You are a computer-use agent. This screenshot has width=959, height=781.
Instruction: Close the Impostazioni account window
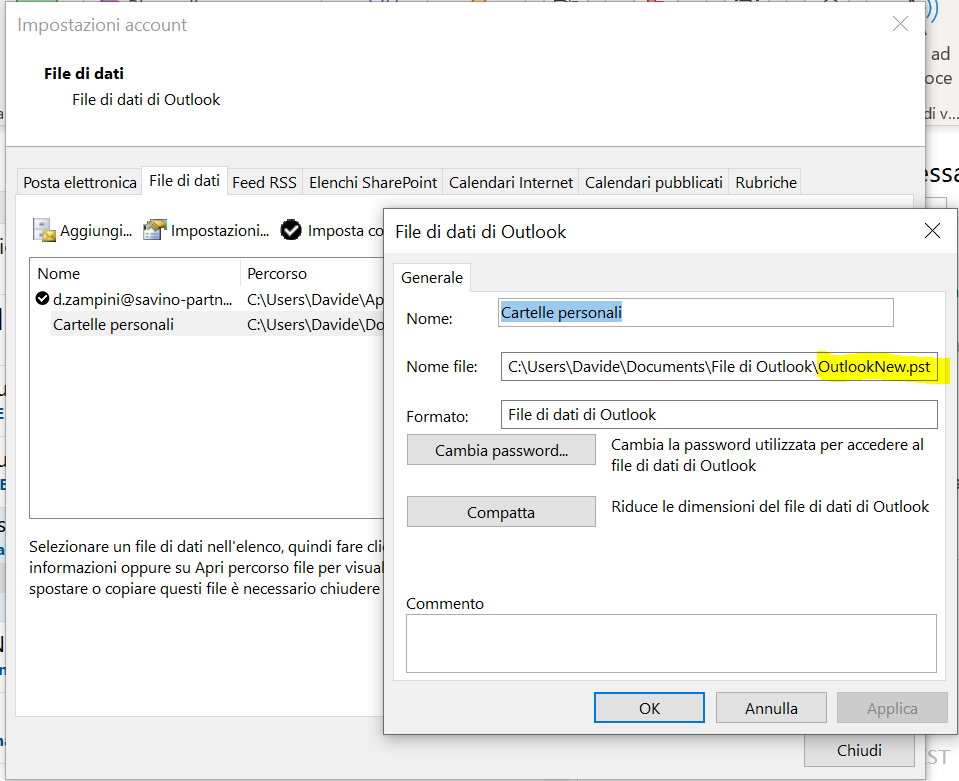[900, 24]
